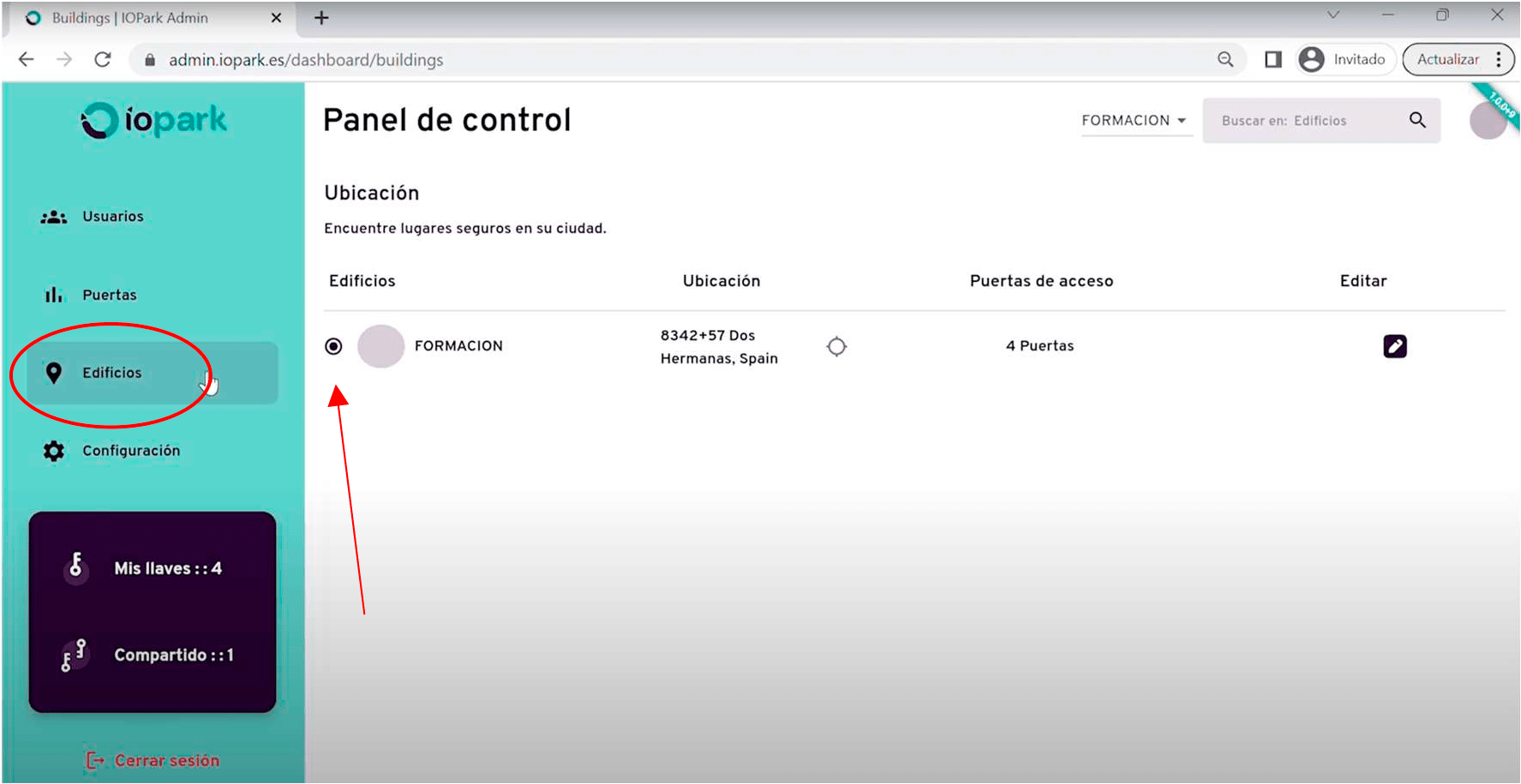
Task: Click Cerrar sesión to log out
Action: [166, 760]
